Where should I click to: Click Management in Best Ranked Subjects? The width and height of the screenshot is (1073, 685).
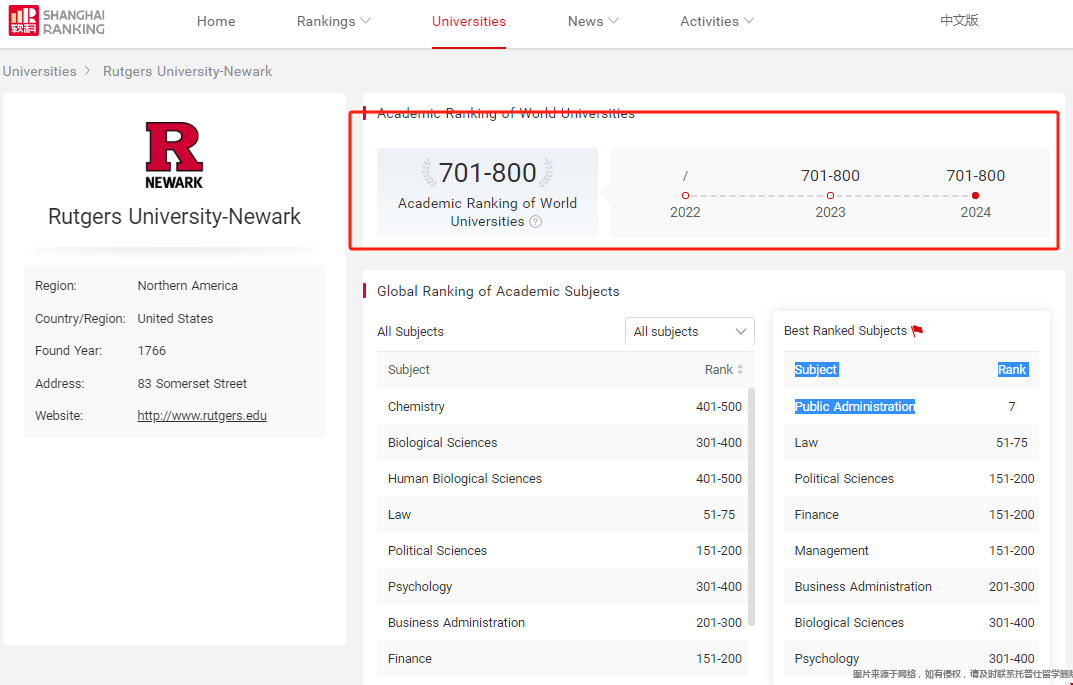click(831, 551)
